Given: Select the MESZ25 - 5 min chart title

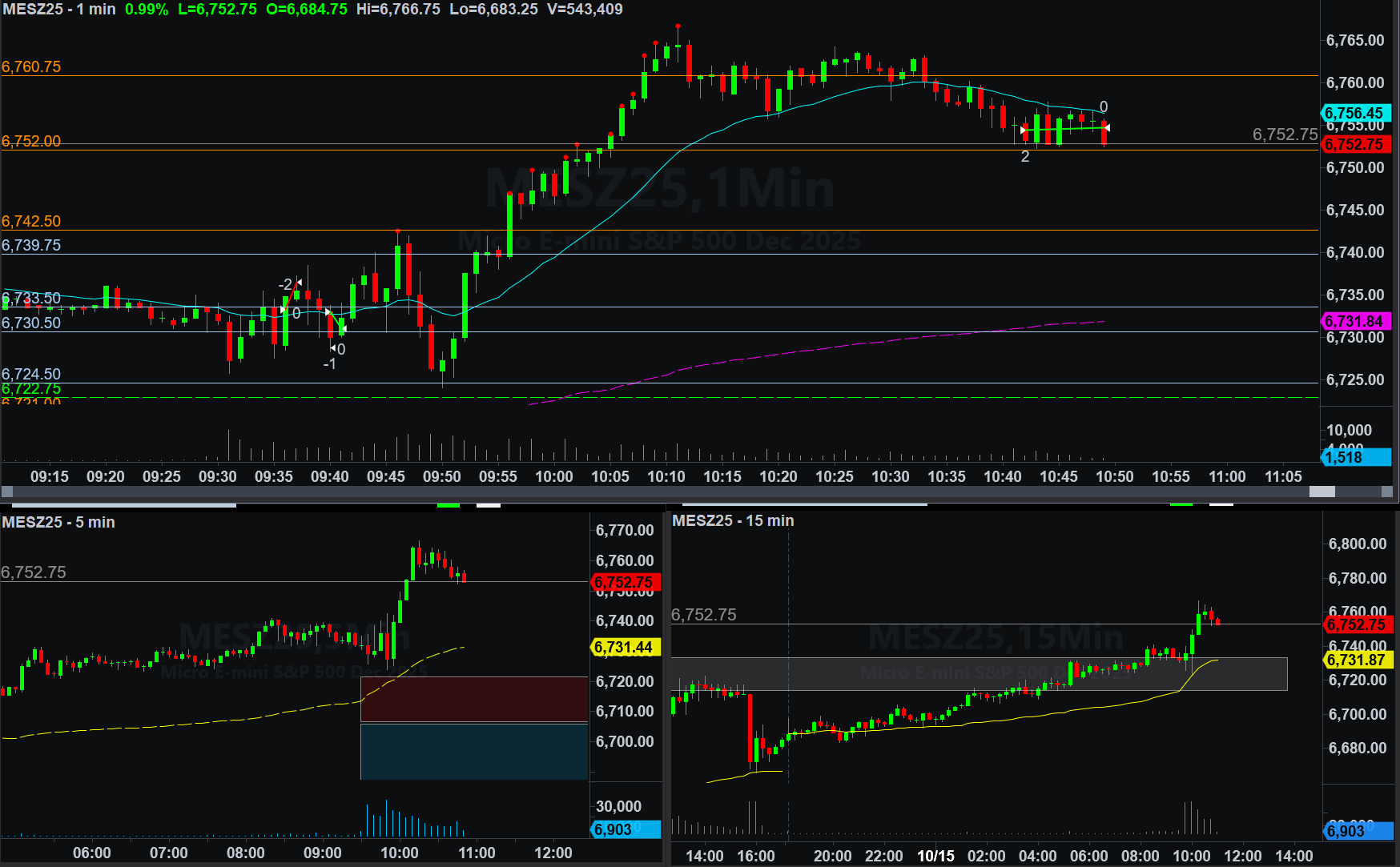Looking at the screenshot, I should coord(58,522).
